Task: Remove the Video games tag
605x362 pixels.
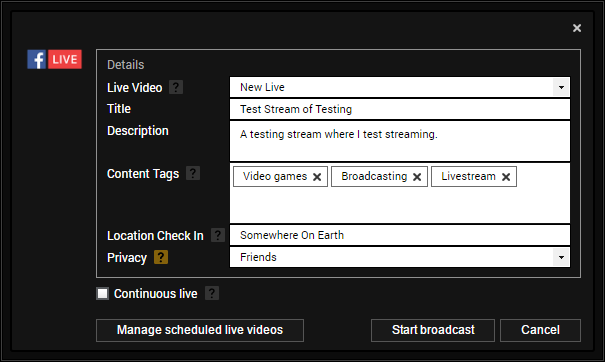Action: point(317,177)
